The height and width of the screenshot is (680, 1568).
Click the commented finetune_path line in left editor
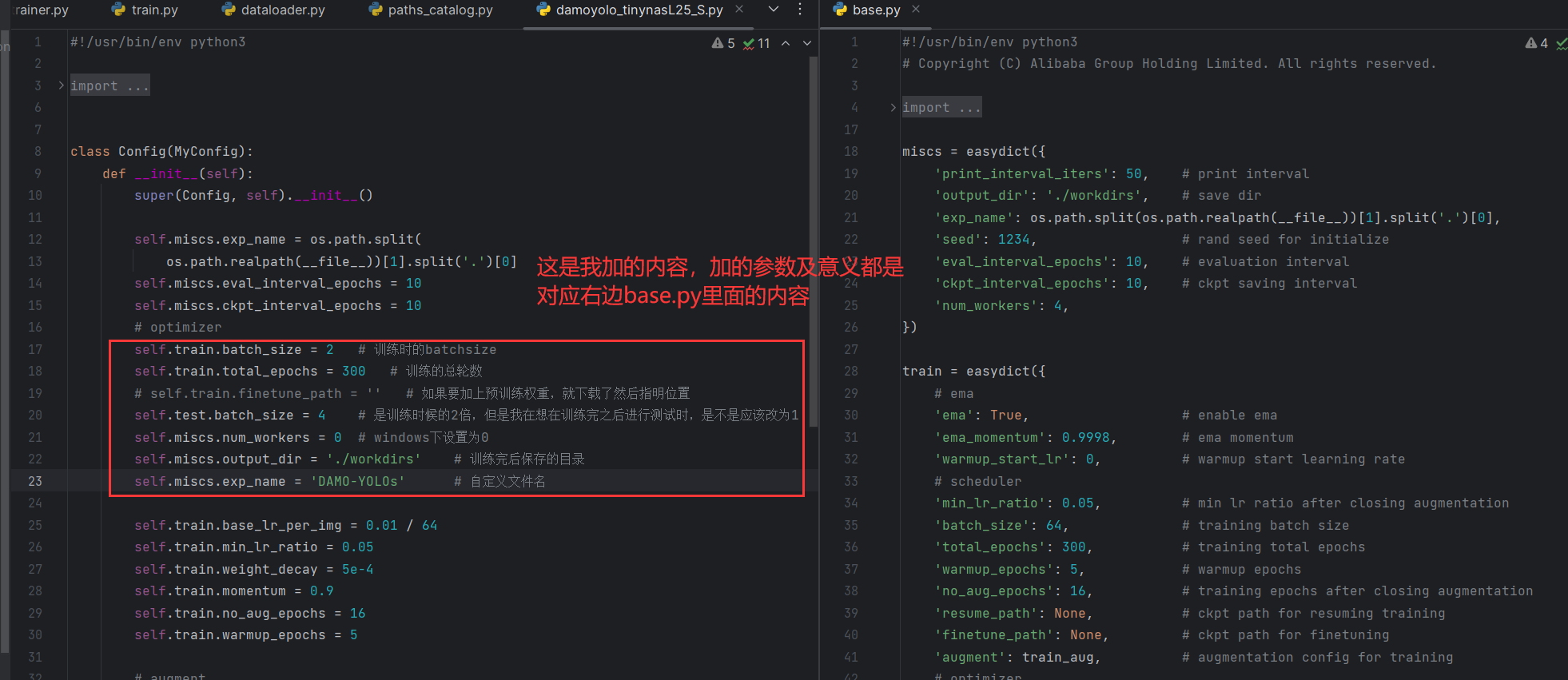point(412,393)
